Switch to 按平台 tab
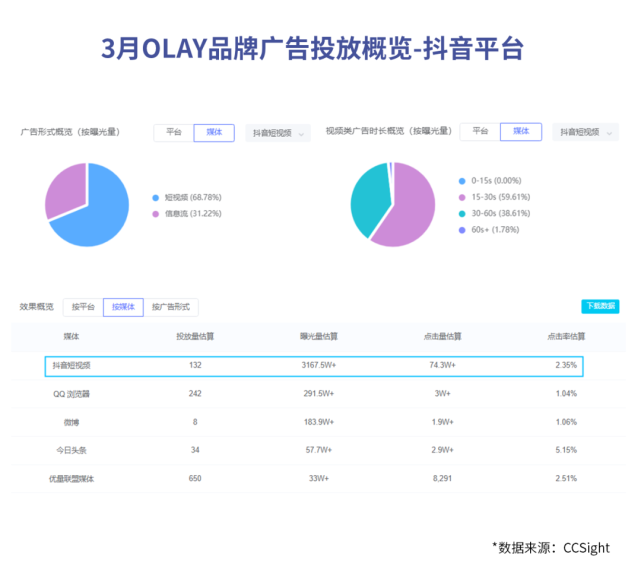This screenshot has width=641, height=586. pos(83,307)
